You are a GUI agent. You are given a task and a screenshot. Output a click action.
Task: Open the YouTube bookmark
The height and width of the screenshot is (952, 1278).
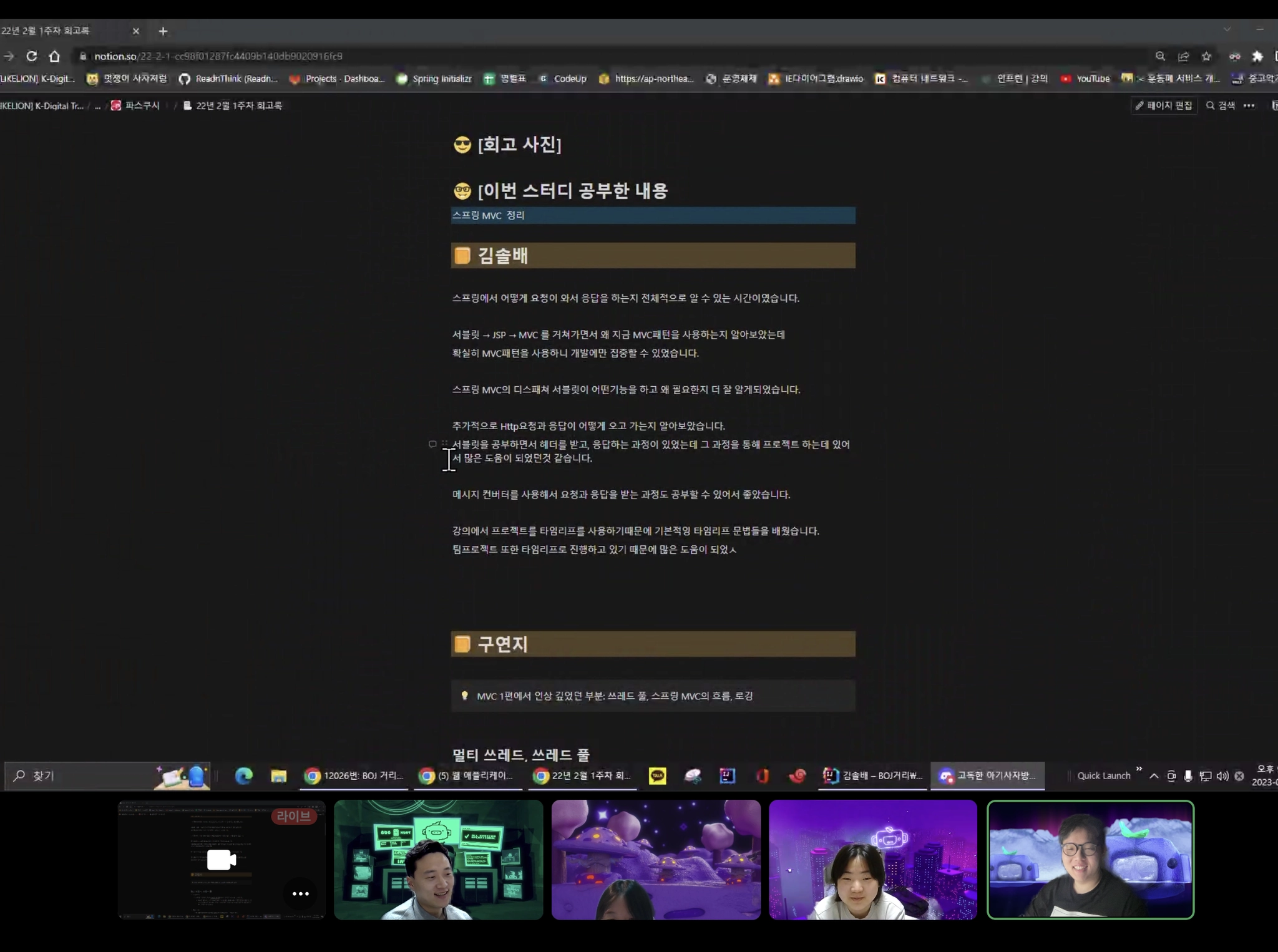click(1085, 79)
